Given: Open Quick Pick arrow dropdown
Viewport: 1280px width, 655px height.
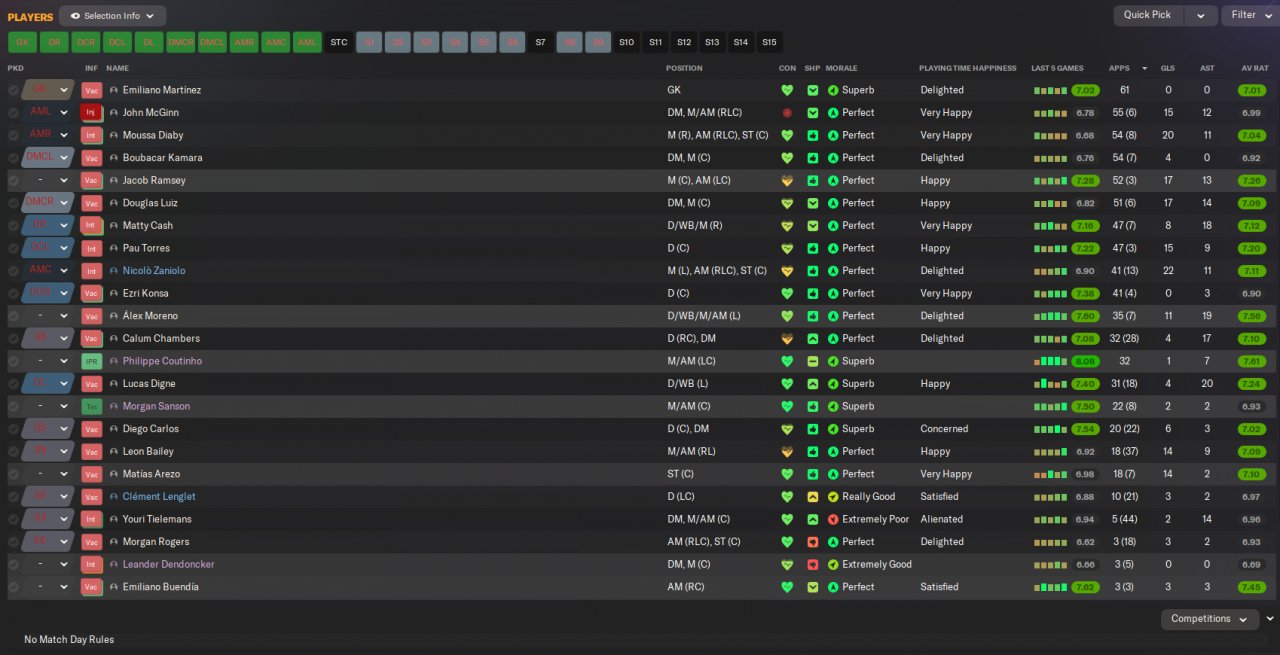Looking at the screenshot, I should [1201, 15].
